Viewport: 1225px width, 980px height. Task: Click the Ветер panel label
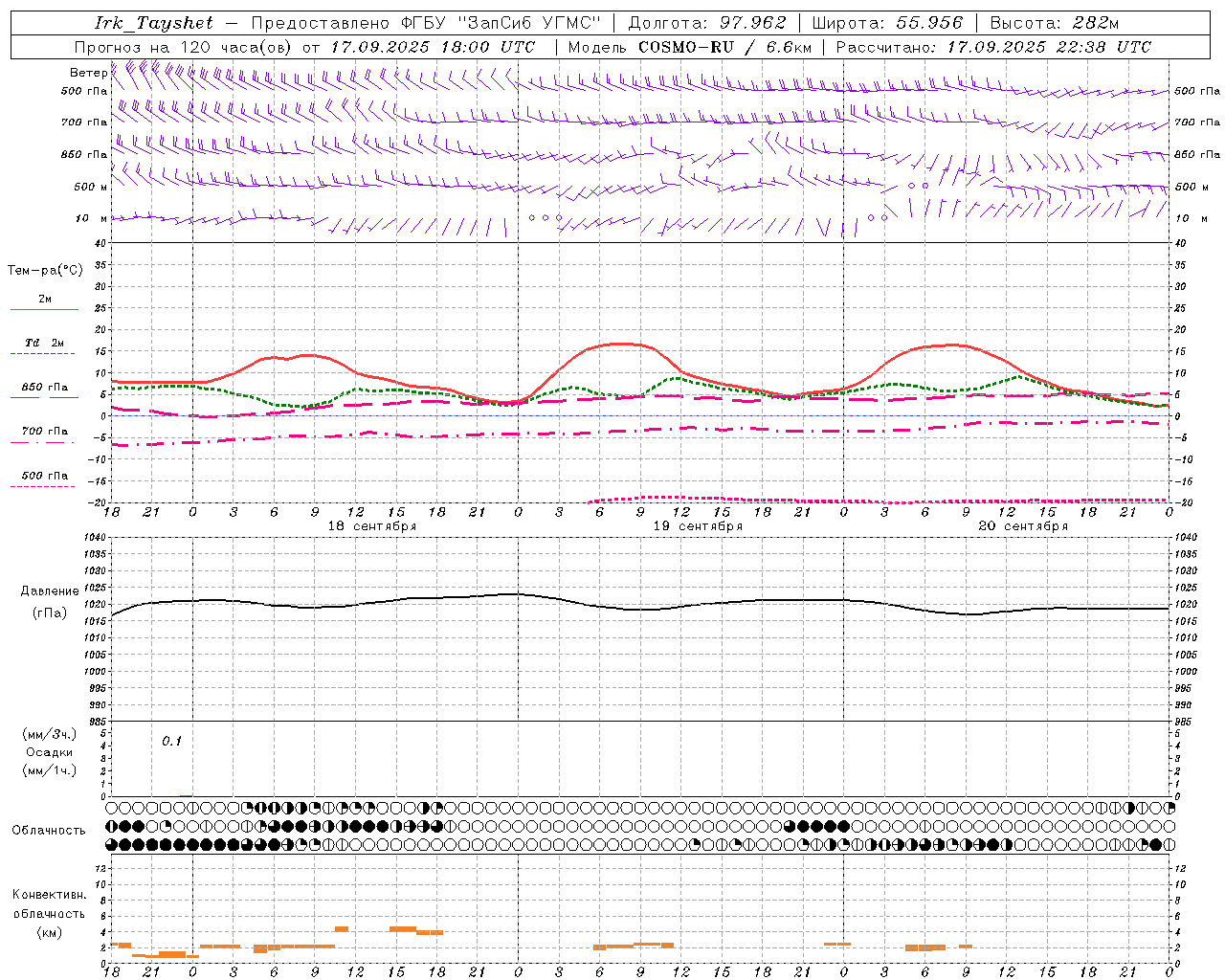point(88,73)
